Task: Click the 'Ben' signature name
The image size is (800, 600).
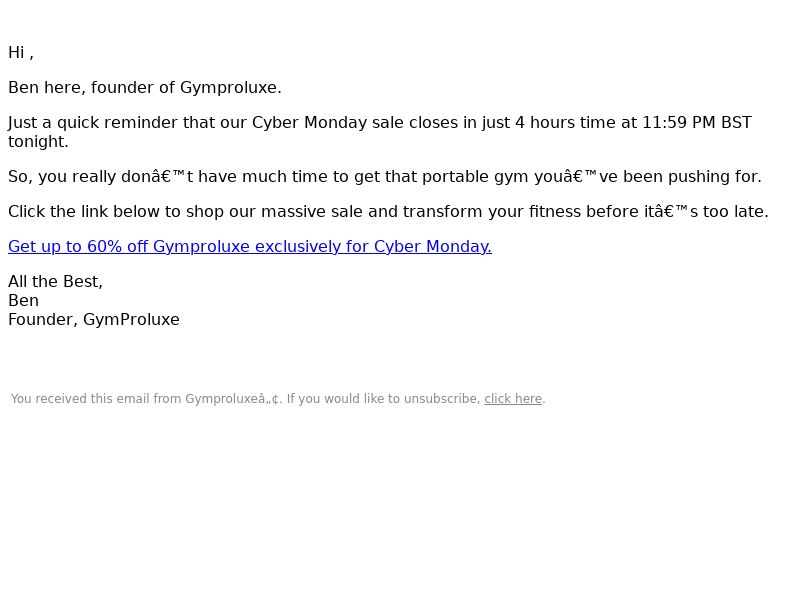Action: (23, 301)
